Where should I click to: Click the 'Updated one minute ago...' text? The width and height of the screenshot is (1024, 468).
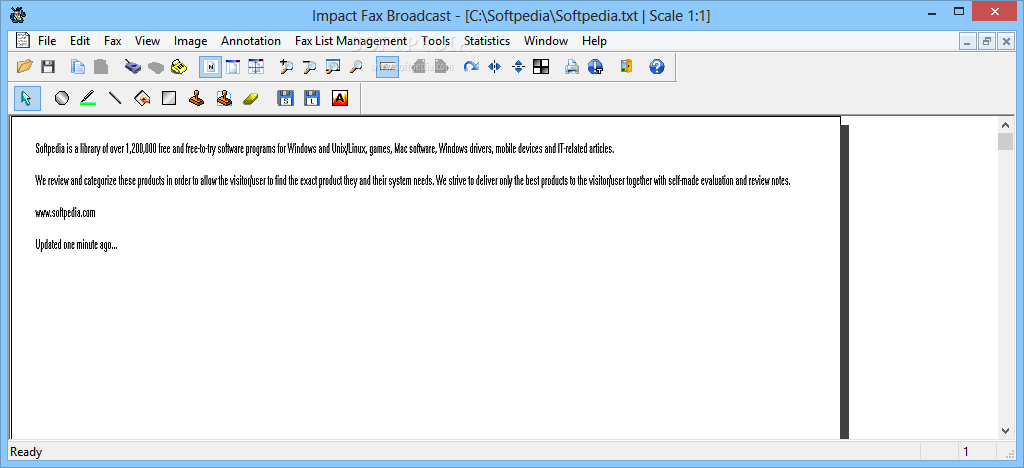pos(76,245)
